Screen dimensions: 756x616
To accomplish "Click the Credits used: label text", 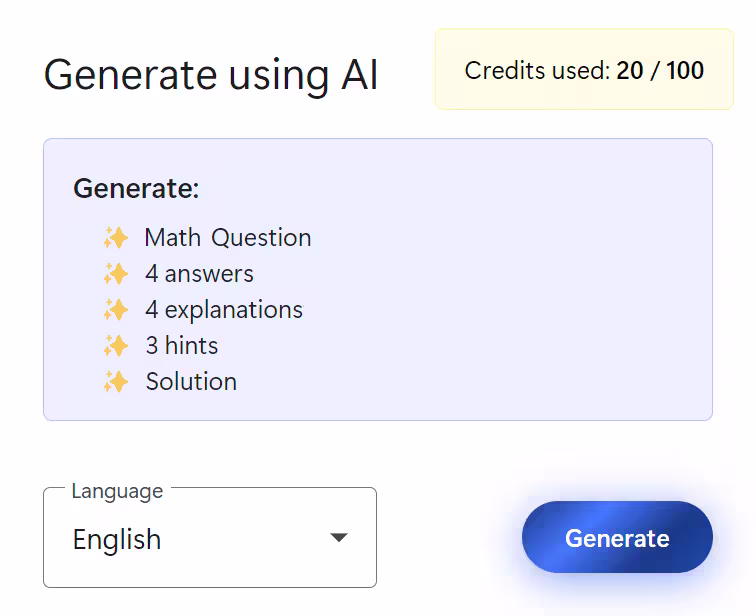I will pos(537,71).
